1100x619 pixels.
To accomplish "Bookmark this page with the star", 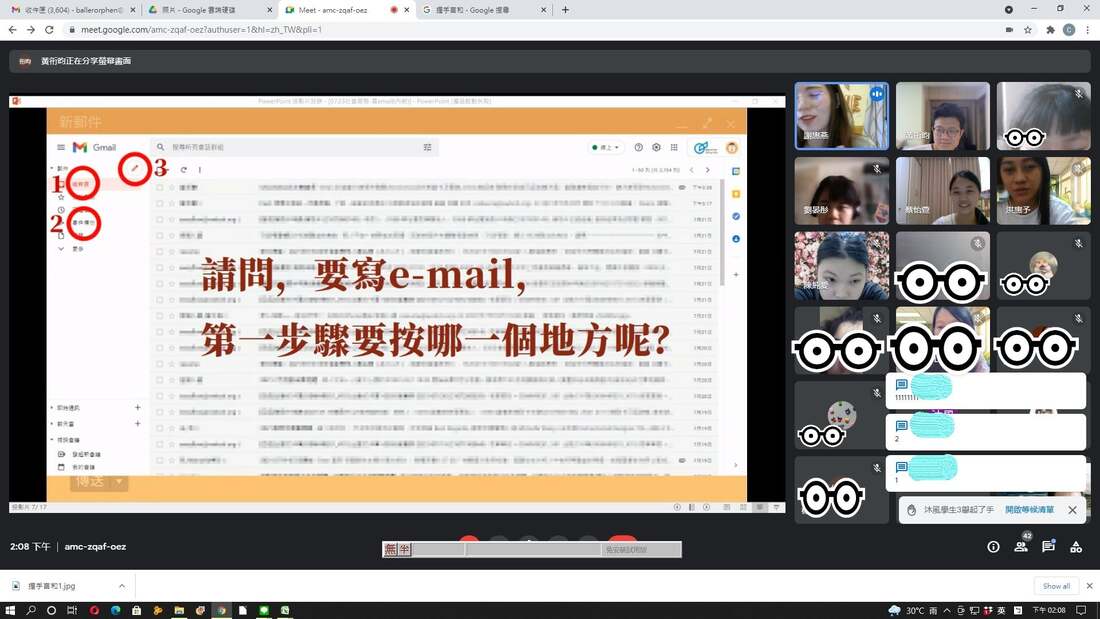I will 1028,29.
